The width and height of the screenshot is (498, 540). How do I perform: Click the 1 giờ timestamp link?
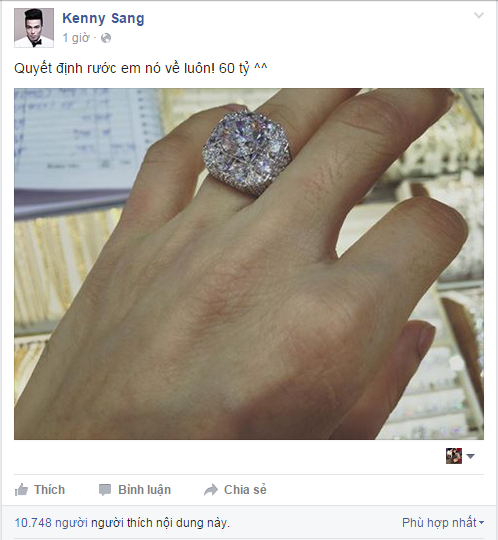click(76, 38)
